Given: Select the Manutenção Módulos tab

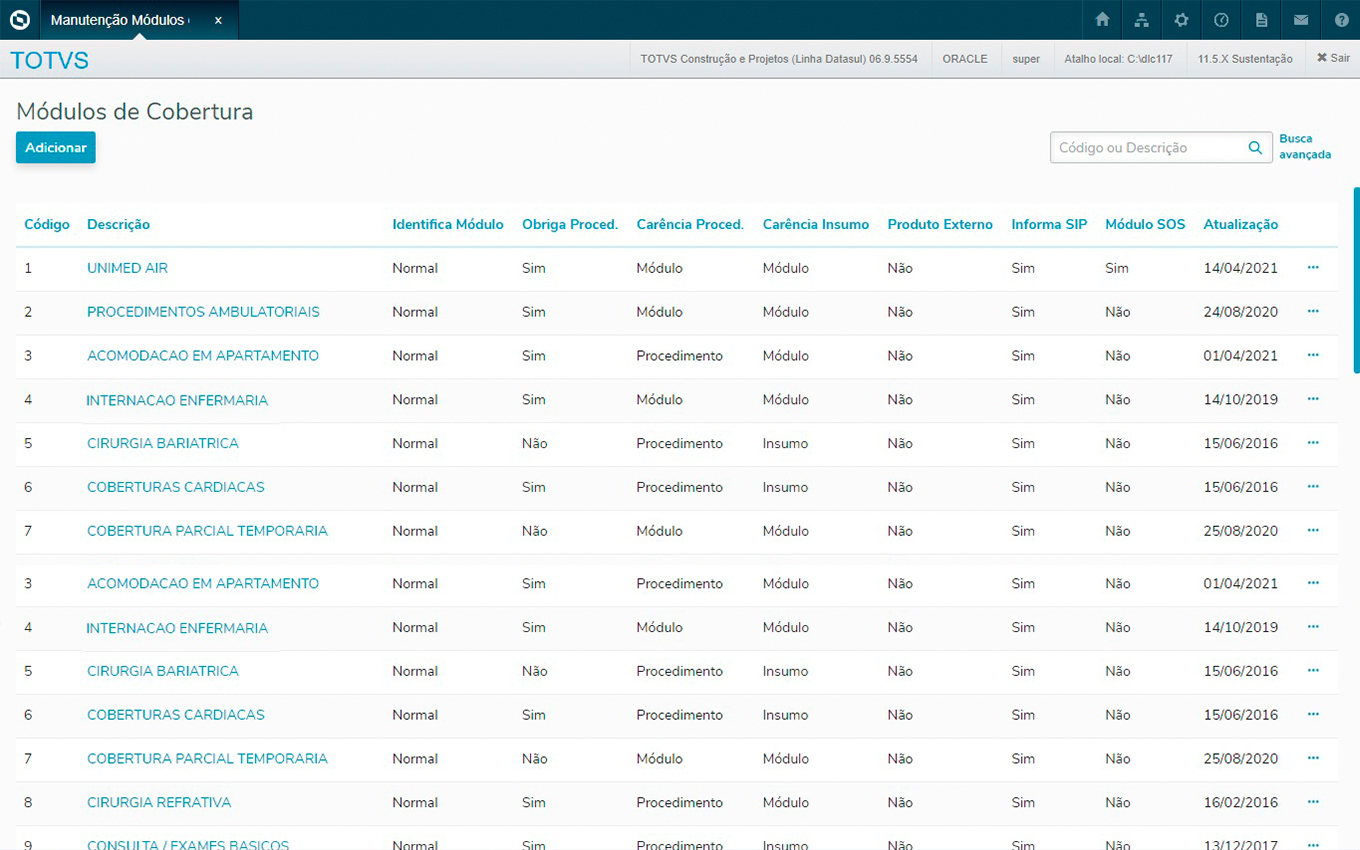Looking at the screenshot, I should 118,20.
